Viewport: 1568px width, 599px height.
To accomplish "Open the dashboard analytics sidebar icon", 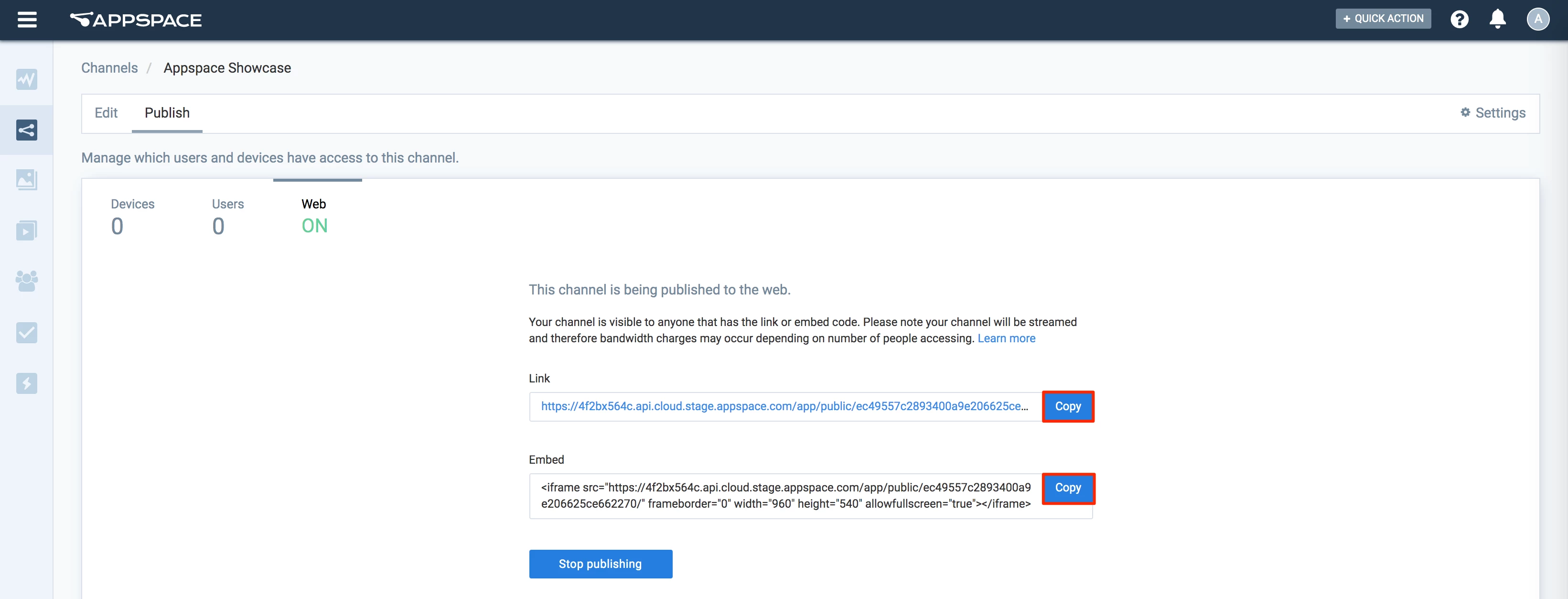I will coord(27,79).
